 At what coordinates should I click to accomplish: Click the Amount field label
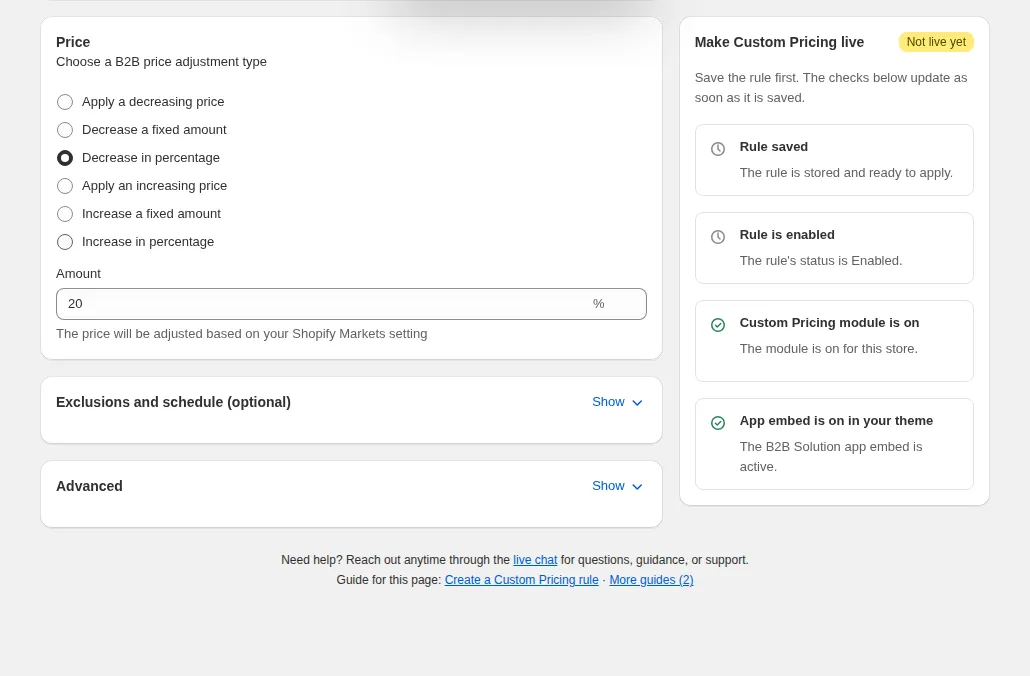(x=78, y=274)
